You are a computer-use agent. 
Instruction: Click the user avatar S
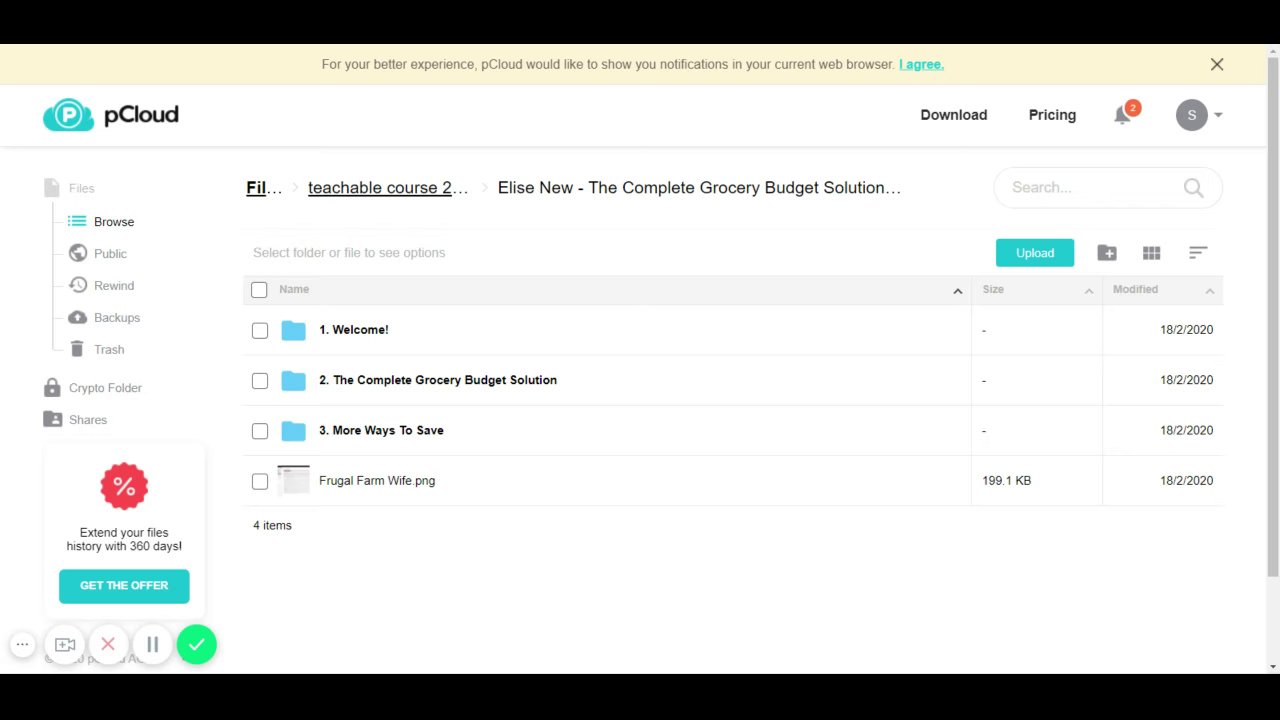click(x=1191, y=115)
